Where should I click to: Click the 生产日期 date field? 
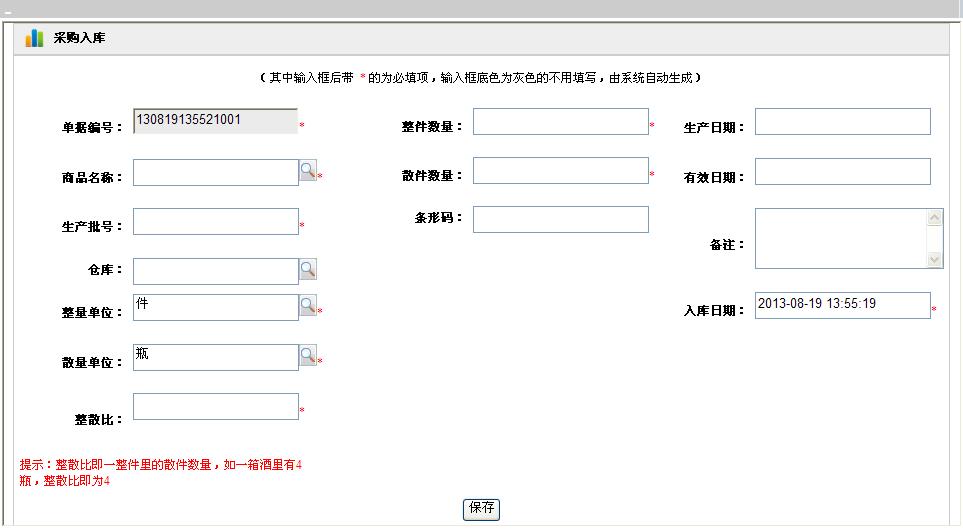point(842,122)
